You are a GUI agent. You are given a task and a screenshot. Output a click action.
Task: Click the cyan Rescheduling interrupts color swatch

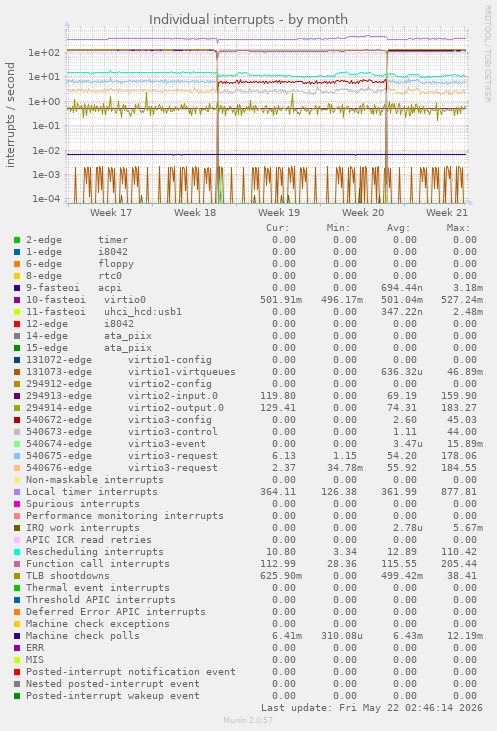point(17,552)
